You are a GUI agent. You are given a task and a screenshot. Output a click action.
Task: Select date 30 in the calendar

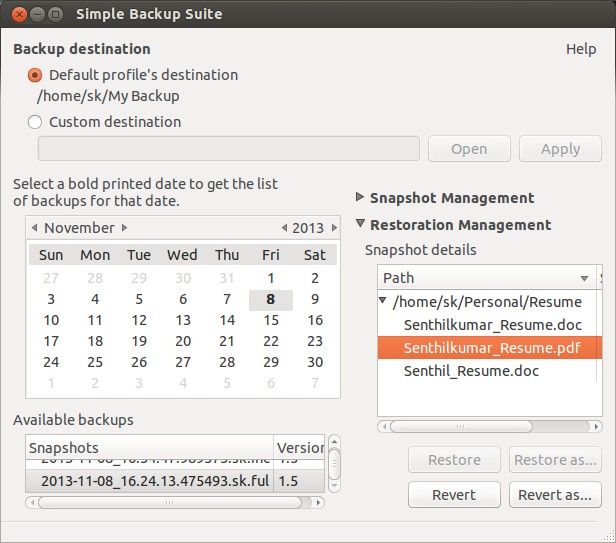pos(315,362)
